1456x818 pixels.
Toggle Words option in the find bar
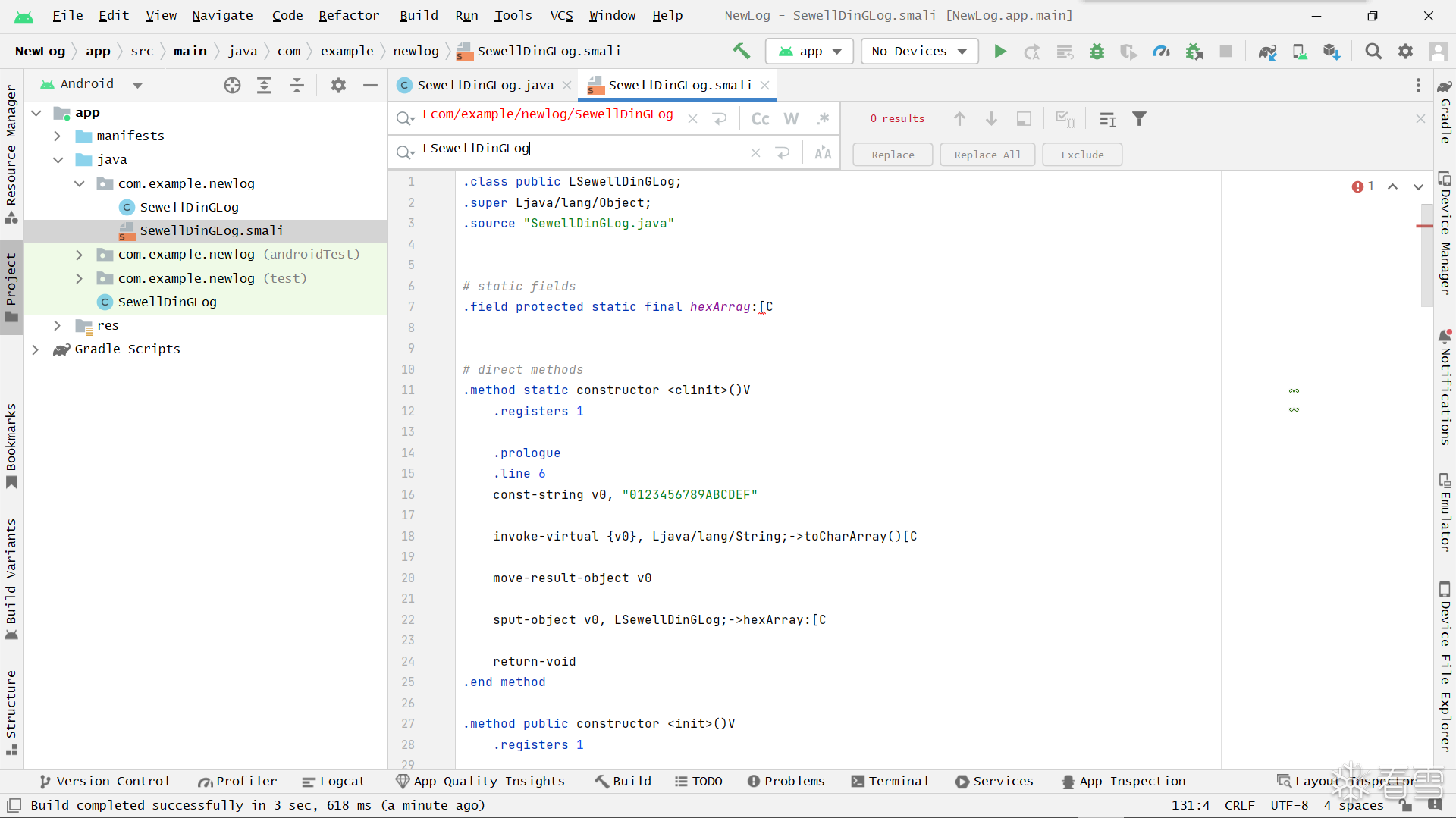[x=791, y=119]
